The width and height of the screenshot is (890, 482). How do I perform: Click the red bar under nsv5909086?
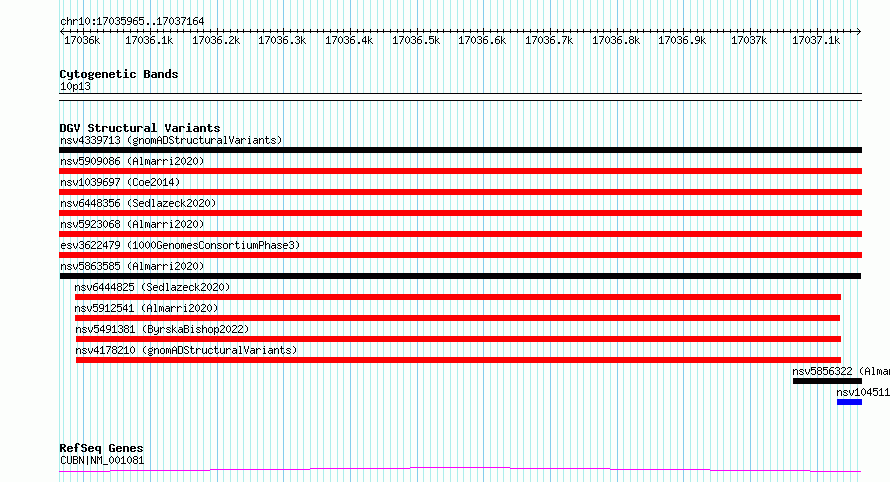[x=460, y=171]
